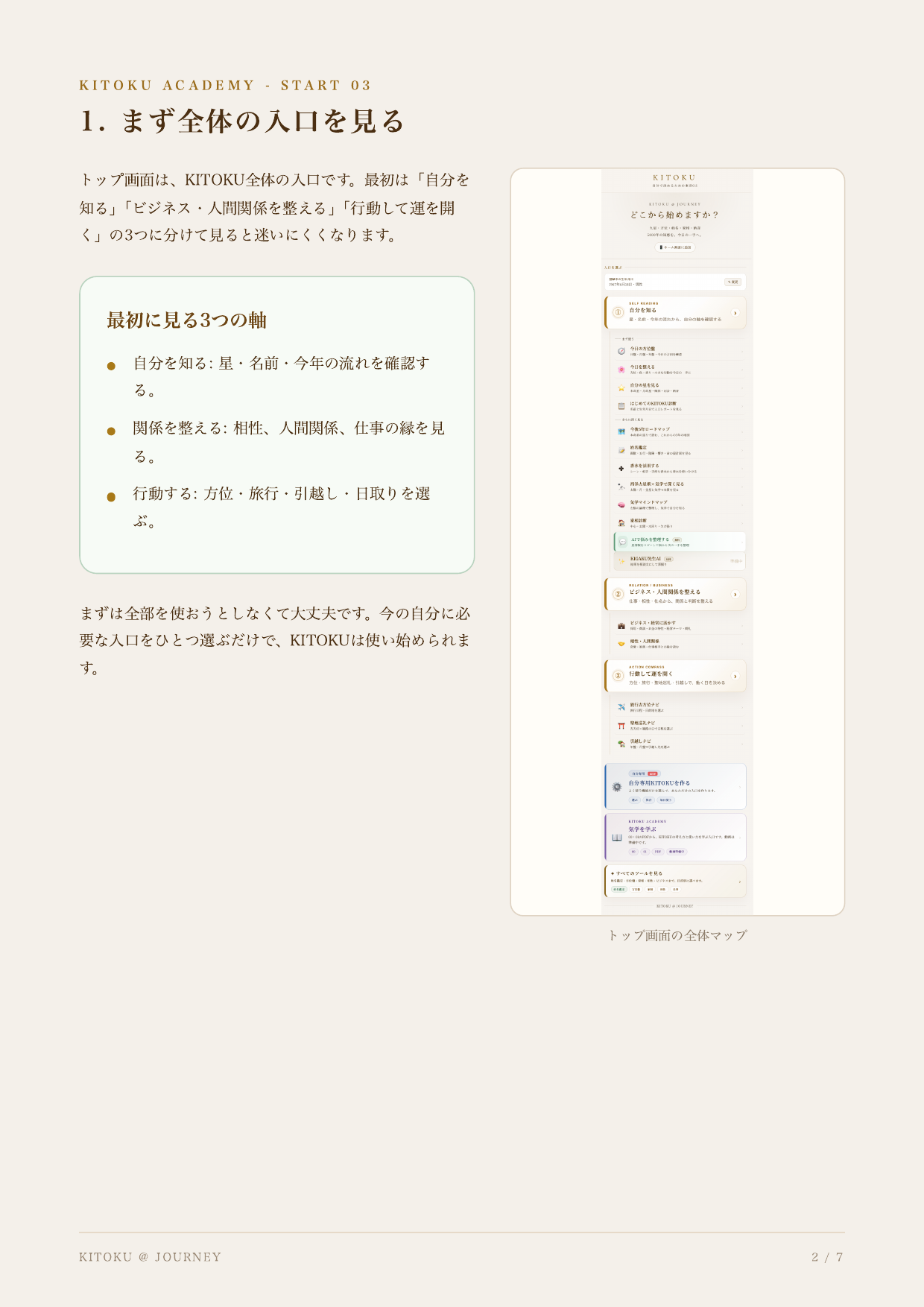Click the 毎日使う chip on 自分専用KITOKU card

(665, 800)
